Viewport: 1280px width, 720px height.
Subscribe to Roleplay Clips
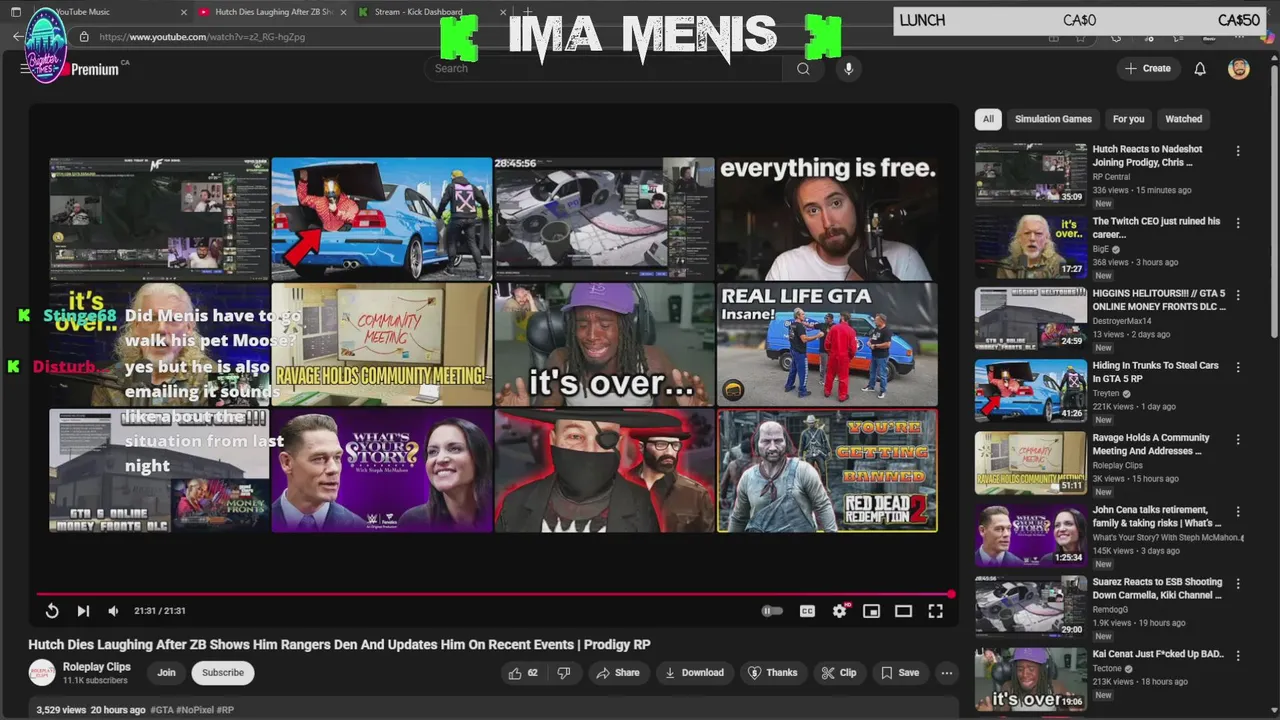point(223,673)
